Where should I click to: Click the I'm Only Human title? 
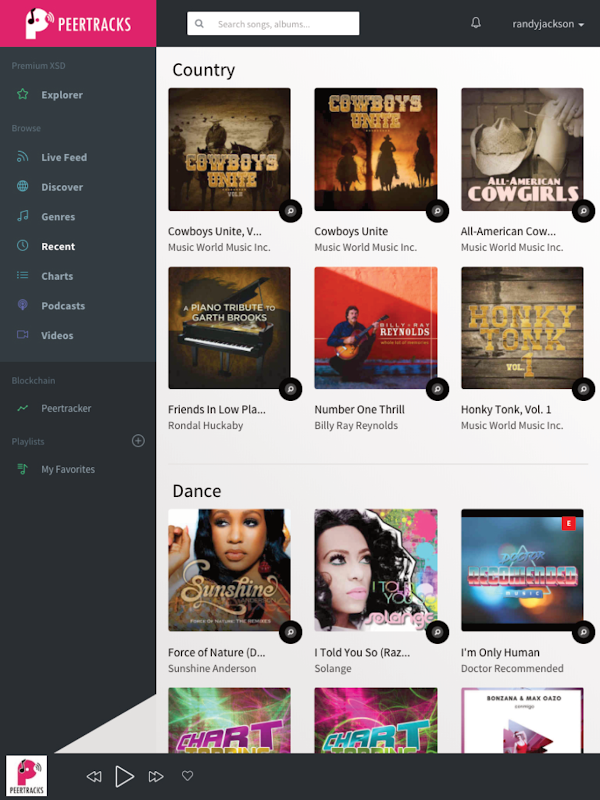pyautogui.click(x=500, y=653)
